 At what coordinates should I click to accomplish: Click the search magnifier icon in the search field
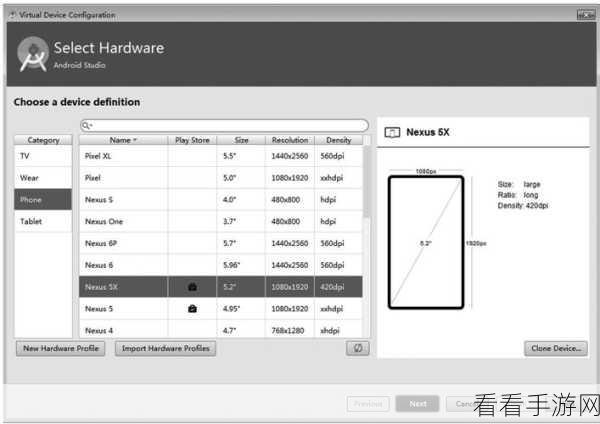[86, 126]
